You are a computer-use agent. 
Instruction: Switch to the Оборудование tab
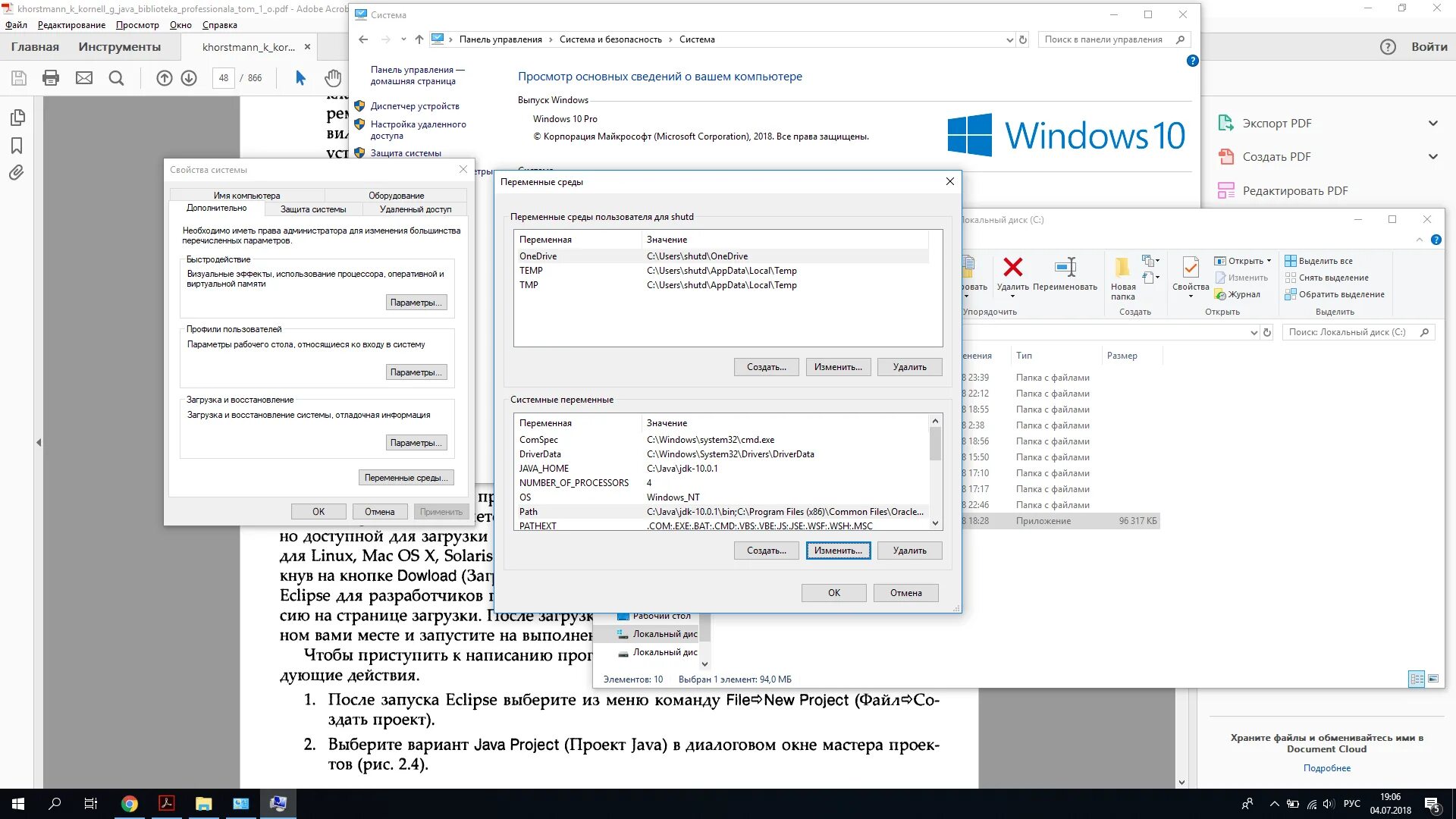[396, 196]
